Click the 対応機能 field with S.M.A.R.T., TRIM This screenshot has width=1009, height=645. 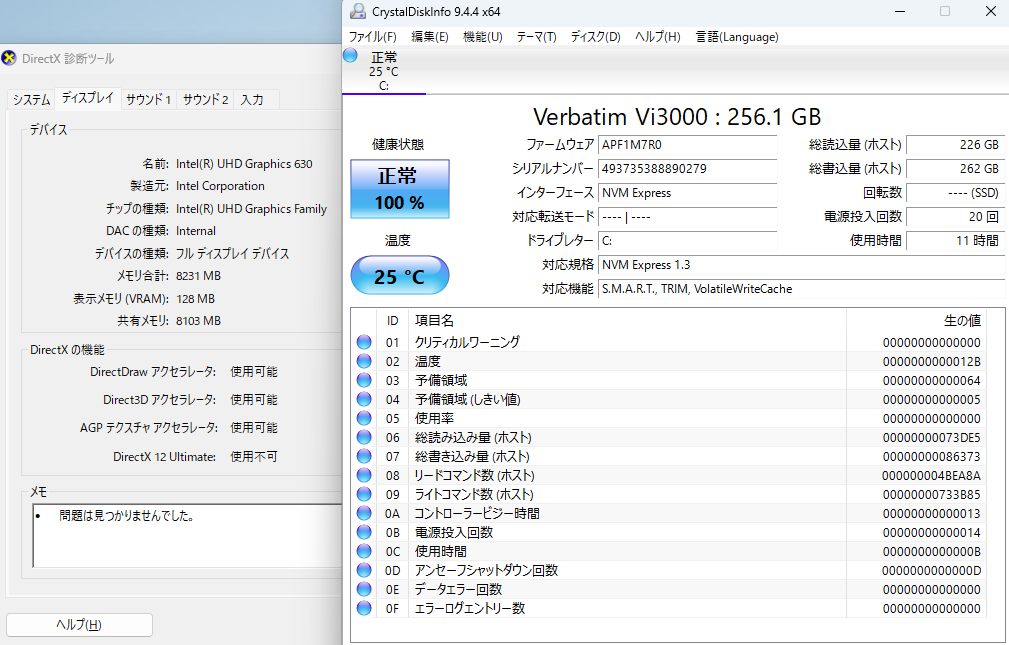pos(801,289)
